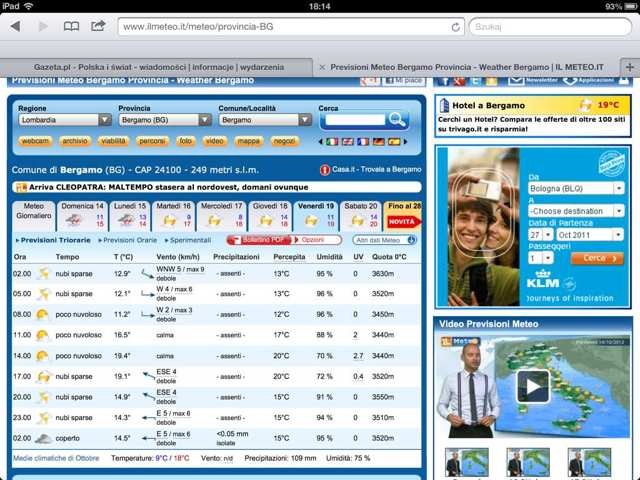640x480 pixels.
Task: Open the archivio button
Action: click(x=75, y=141)
